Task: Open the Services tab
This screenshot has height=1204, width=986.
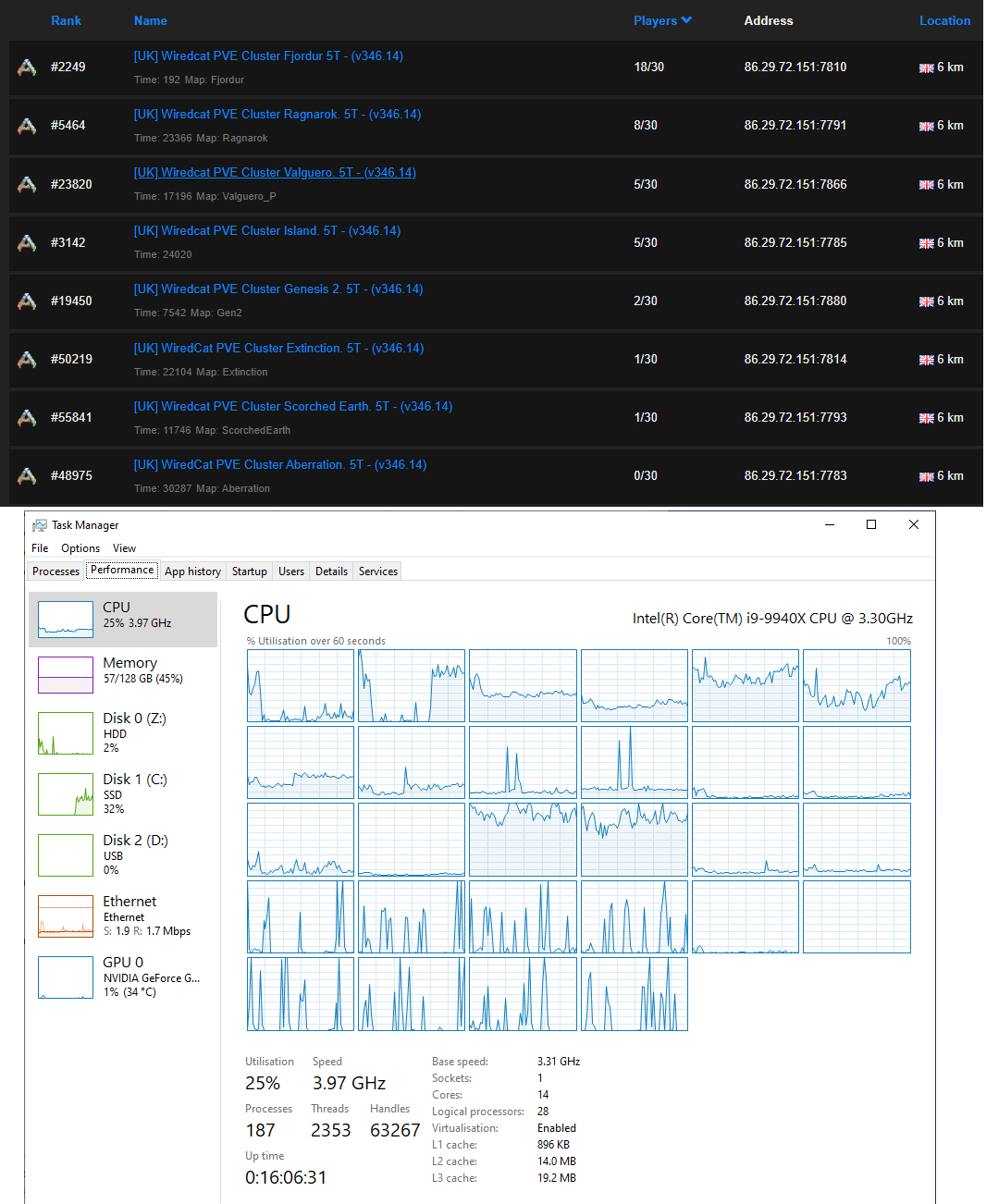Action: (x=378, y=571)
